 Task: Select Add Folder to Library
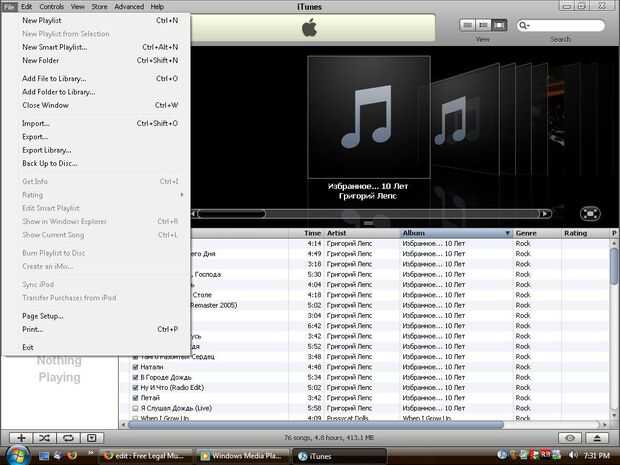coord(97,92)
